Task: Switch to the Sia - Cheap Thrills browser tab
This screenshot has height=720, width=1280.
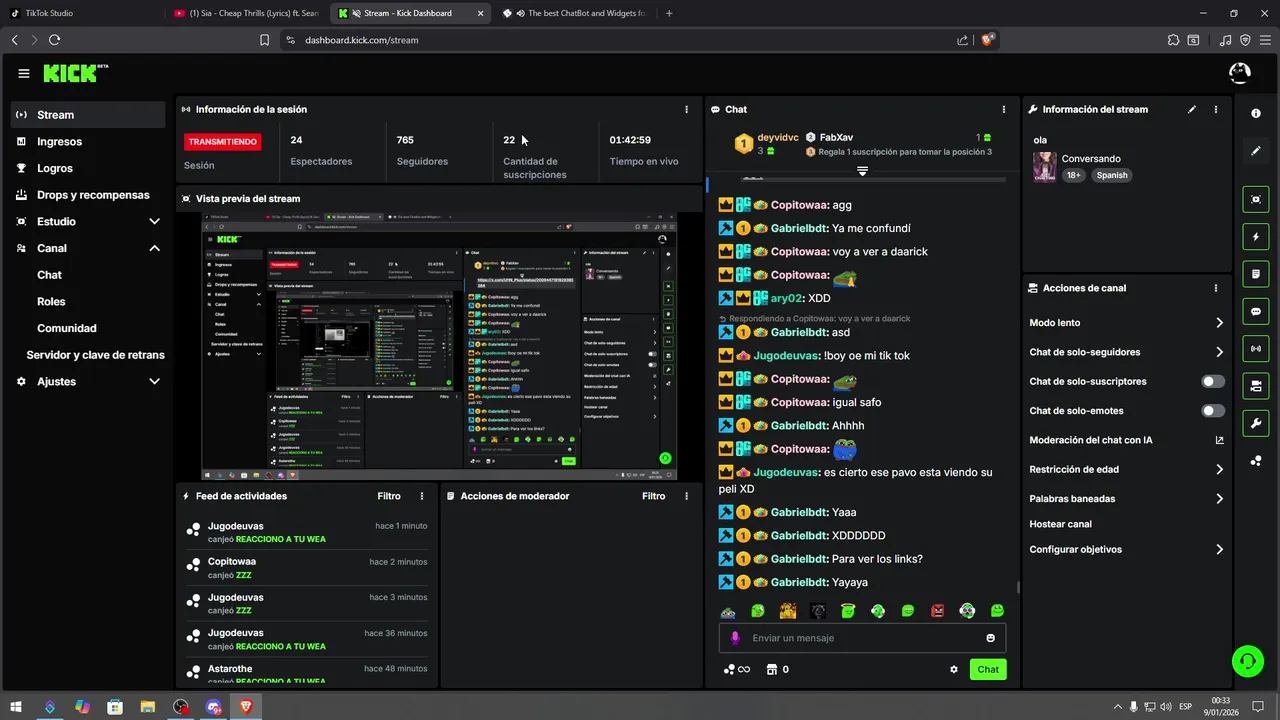Action: point(246,13)
